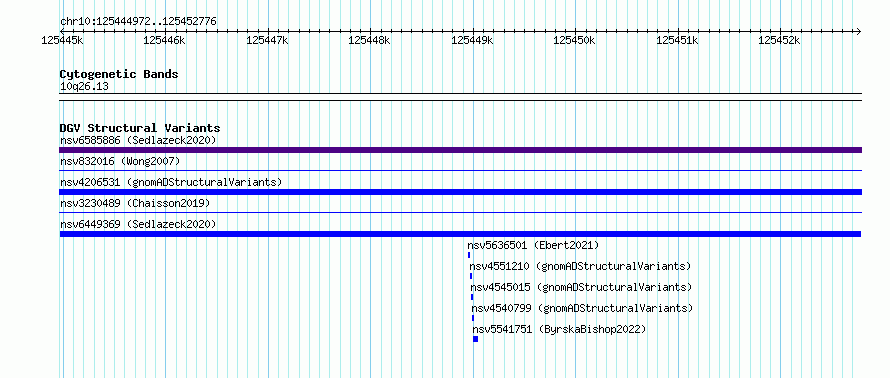Click the thick blue nsv6449369 variant bar
The height and width of the screenshot is (378, 890).
click(x=460, y=234)
